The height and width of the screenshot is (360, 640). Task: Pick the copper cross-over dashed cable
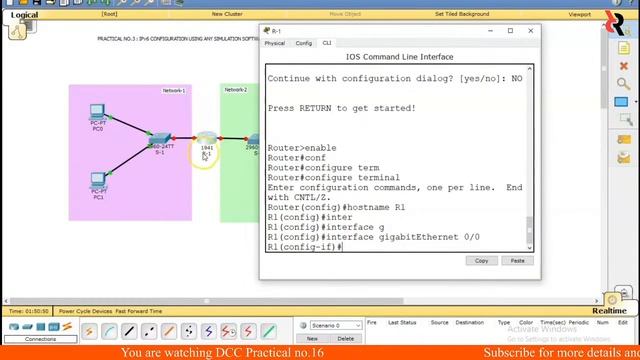[149, 331]
